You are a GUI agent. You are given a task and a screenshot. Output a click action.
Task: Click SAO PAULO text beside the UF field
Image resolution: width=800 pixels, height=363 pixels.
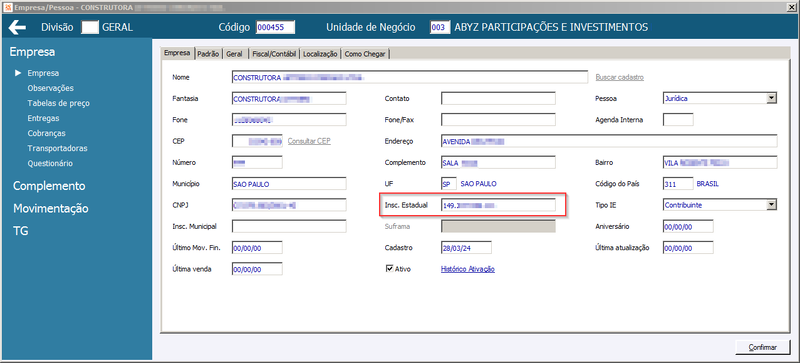pyautogui.click(x=478, y=184)
